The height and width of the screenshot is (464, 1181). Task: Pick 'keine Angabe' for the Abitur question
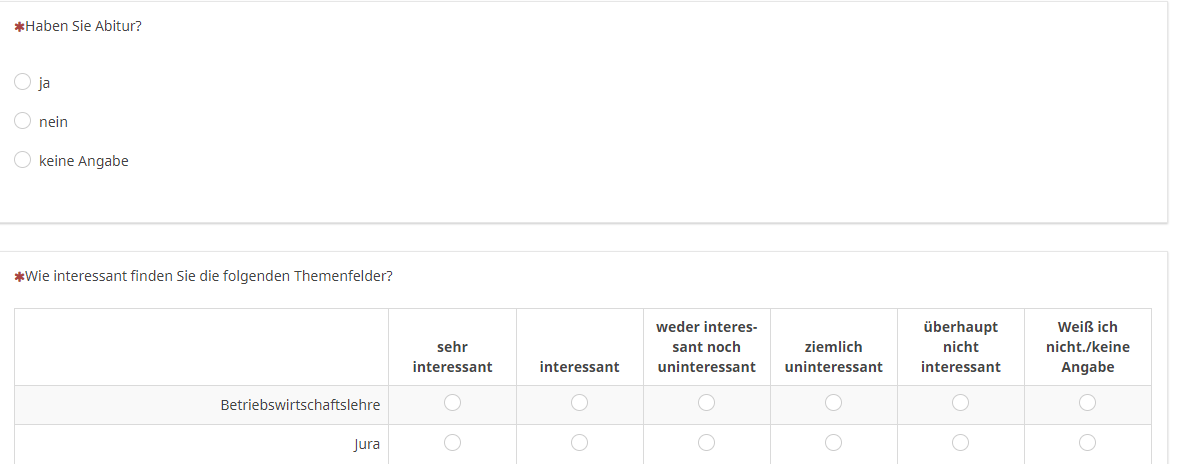pyautogui.click(x=22, y=160)
